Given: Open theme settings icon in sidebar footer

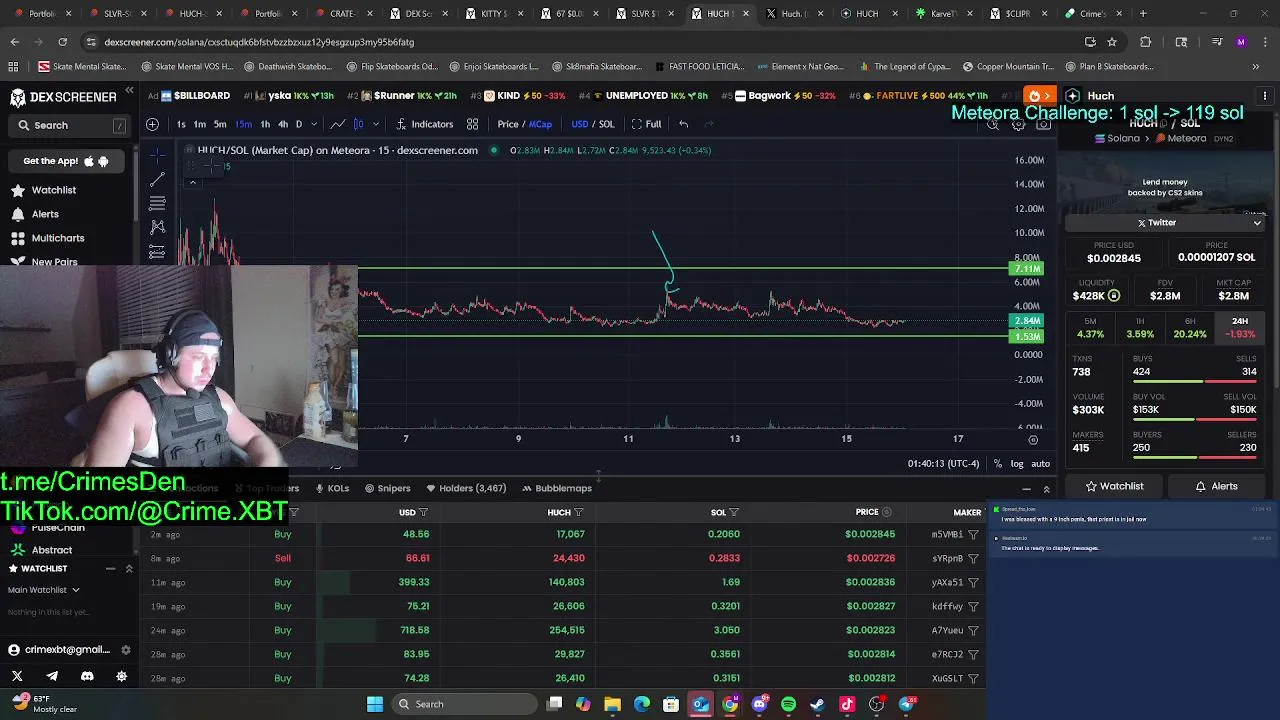Looking at the screenshot, I should 122,676.
